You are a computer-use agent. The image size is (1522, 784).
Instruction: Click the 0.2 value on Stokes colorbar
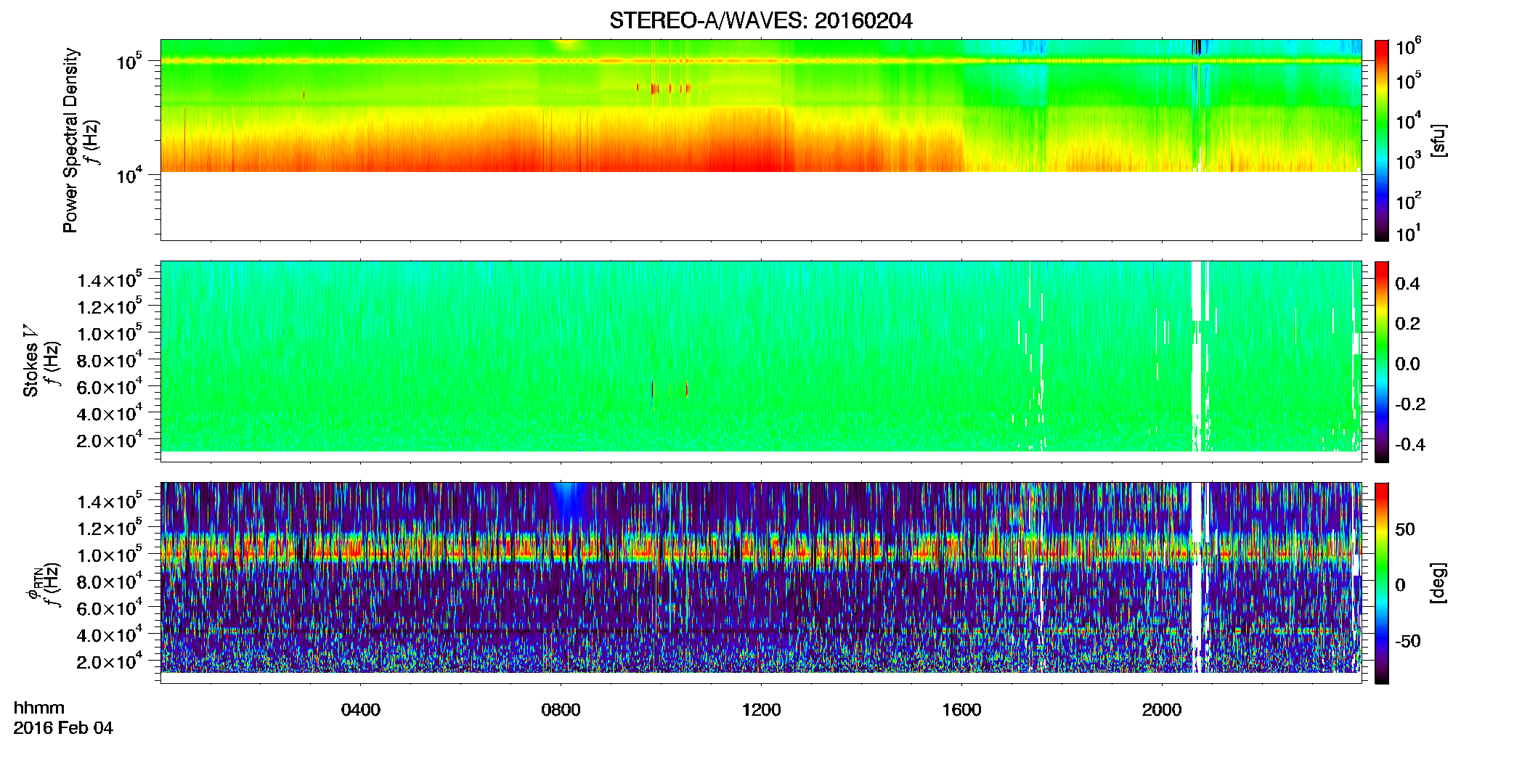(1407, 324)
